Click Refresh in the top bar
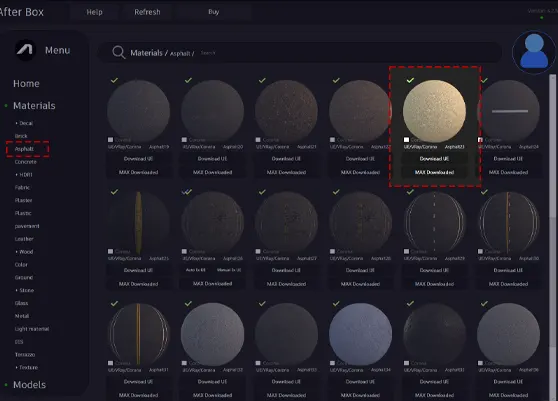The image size is (558, 401). (147, 12)
